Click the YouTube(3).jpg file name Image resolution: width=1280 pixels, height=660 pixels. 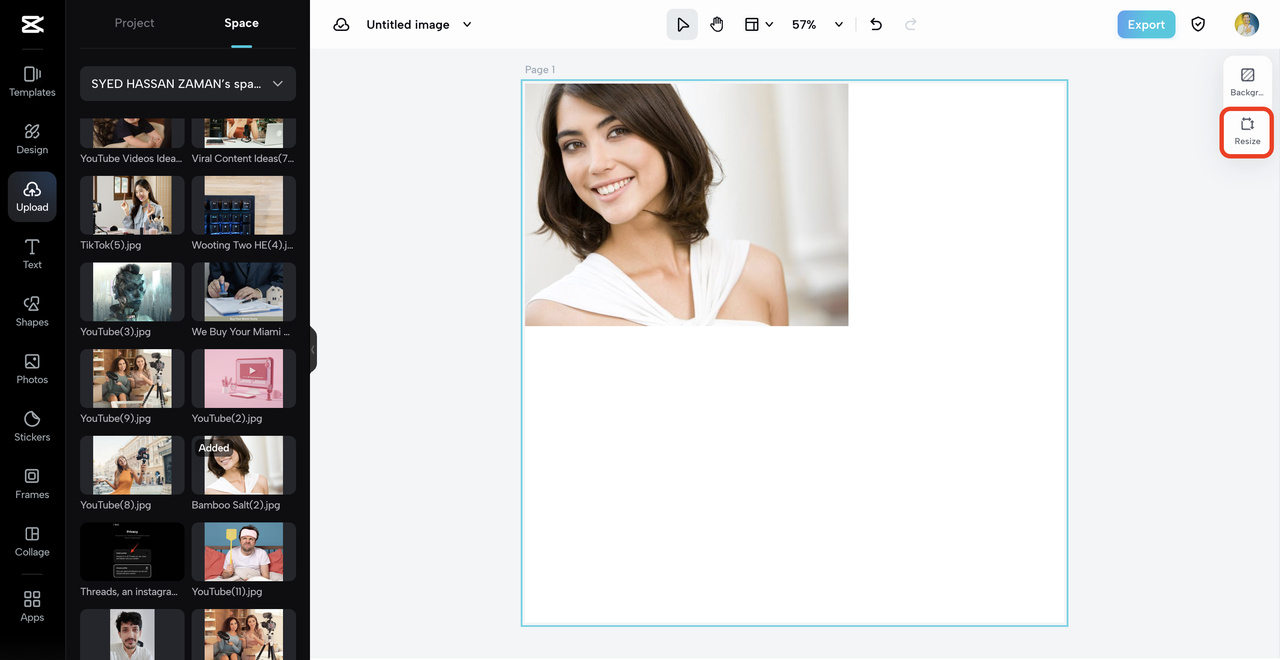[116, 332]
